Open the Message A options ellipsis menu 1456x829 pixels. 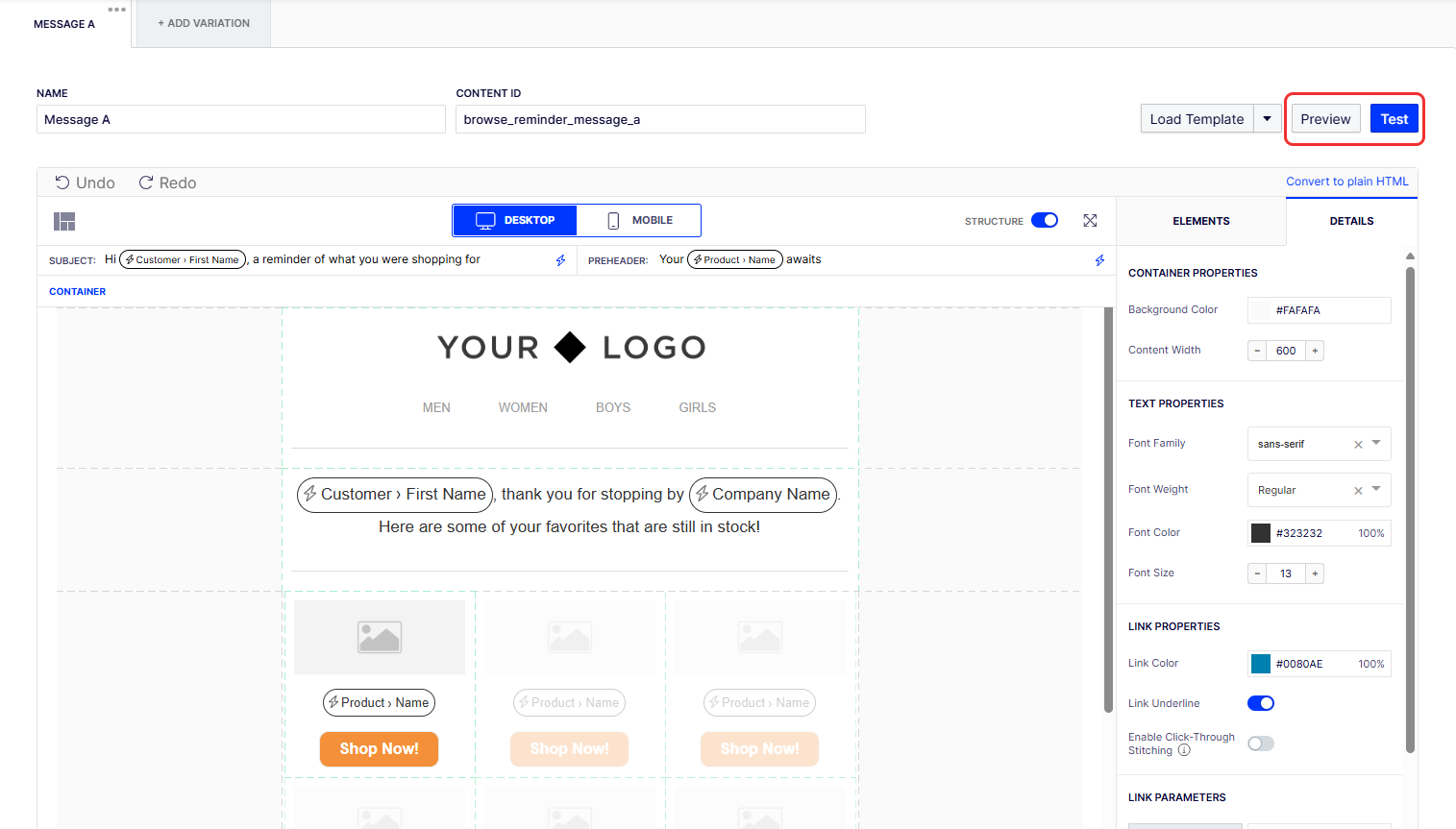click(x=117, y=10)
